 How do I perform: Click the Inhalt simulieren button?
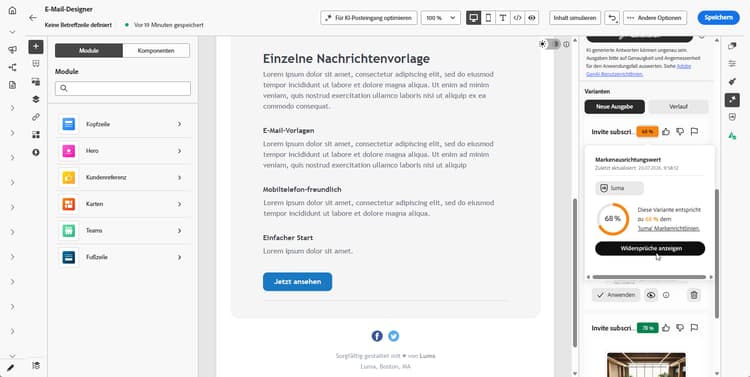tap(575, 18)
